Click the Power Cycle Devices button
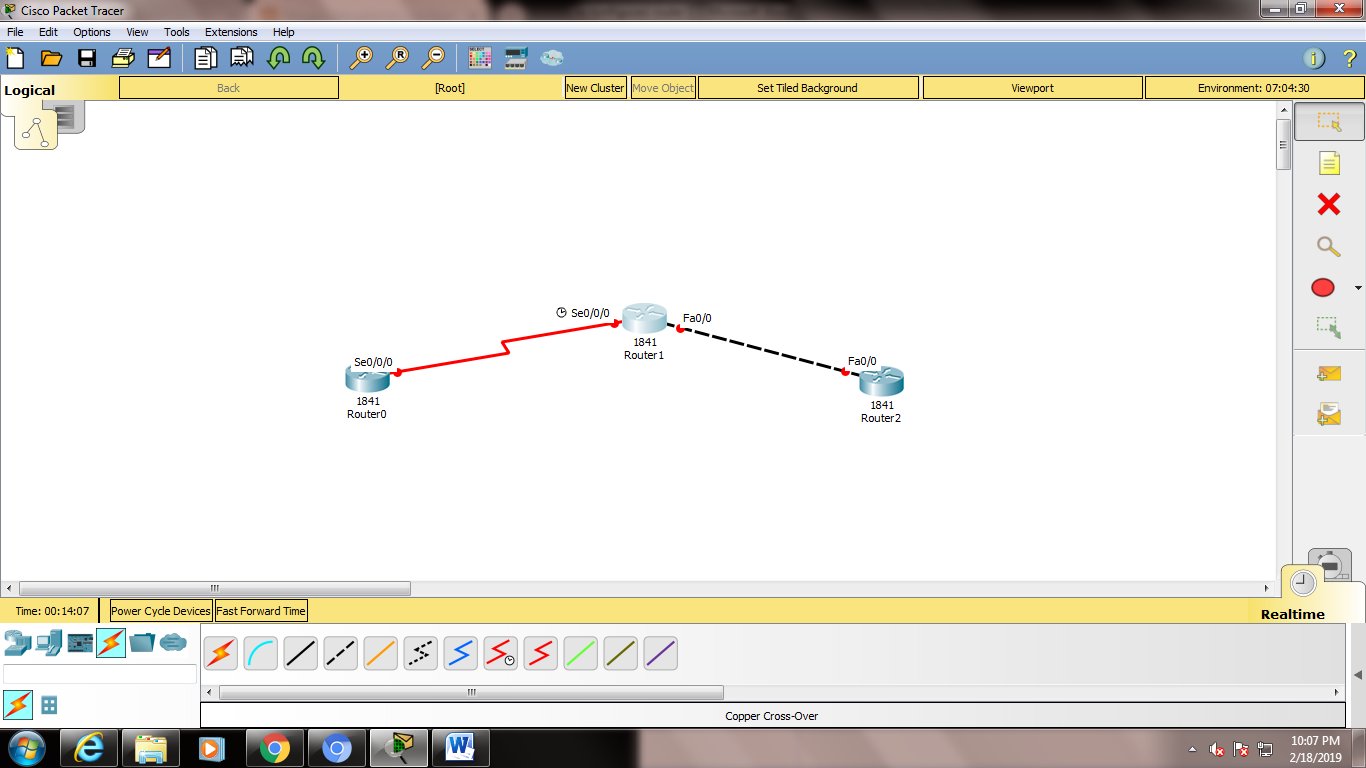The width and height of the screenshot is (1366, 768). pyautogui.click(x=159, y=610)
